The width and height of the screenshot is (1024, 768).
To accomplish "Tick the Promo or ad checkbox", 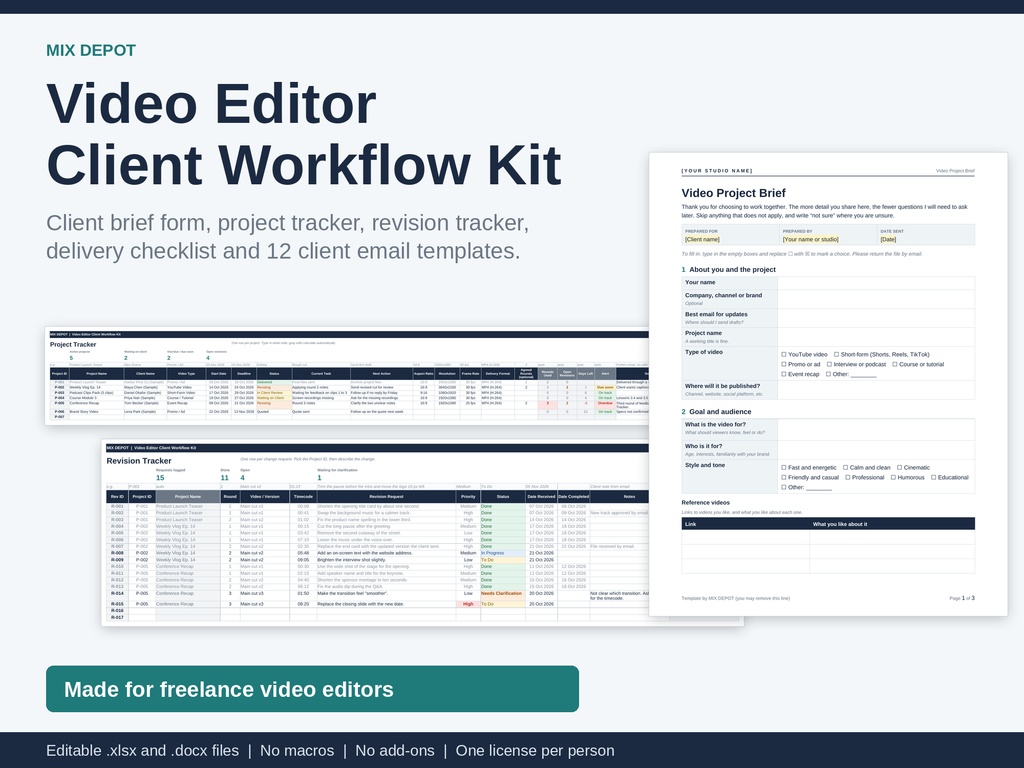I will coord(784,364).
